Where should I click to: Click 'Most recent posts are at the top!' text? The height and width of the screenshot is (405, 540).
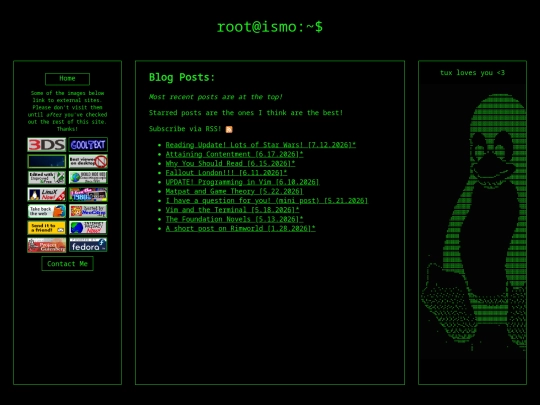coord(216,97)
